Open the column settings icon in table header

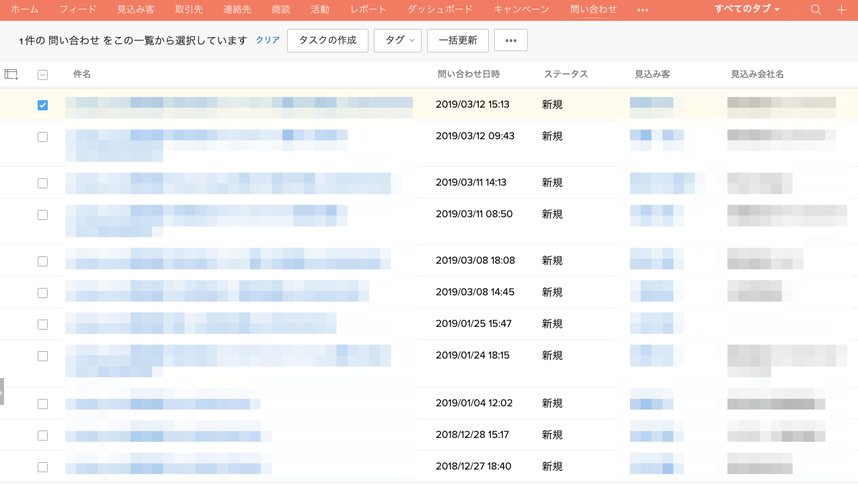pos(12,75)
